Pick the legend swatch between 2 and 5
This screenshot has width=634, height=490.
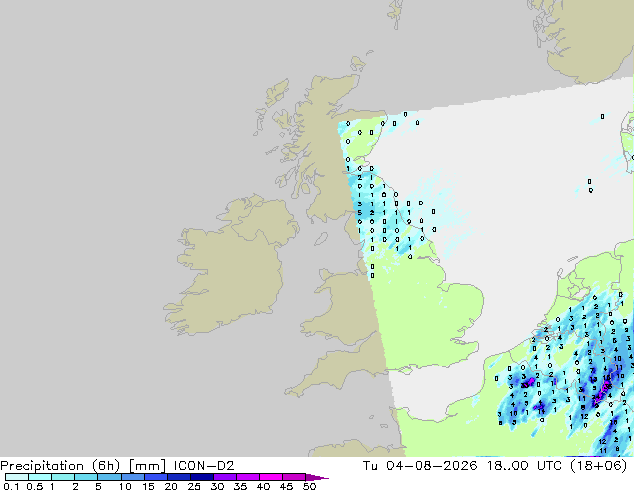86,477
